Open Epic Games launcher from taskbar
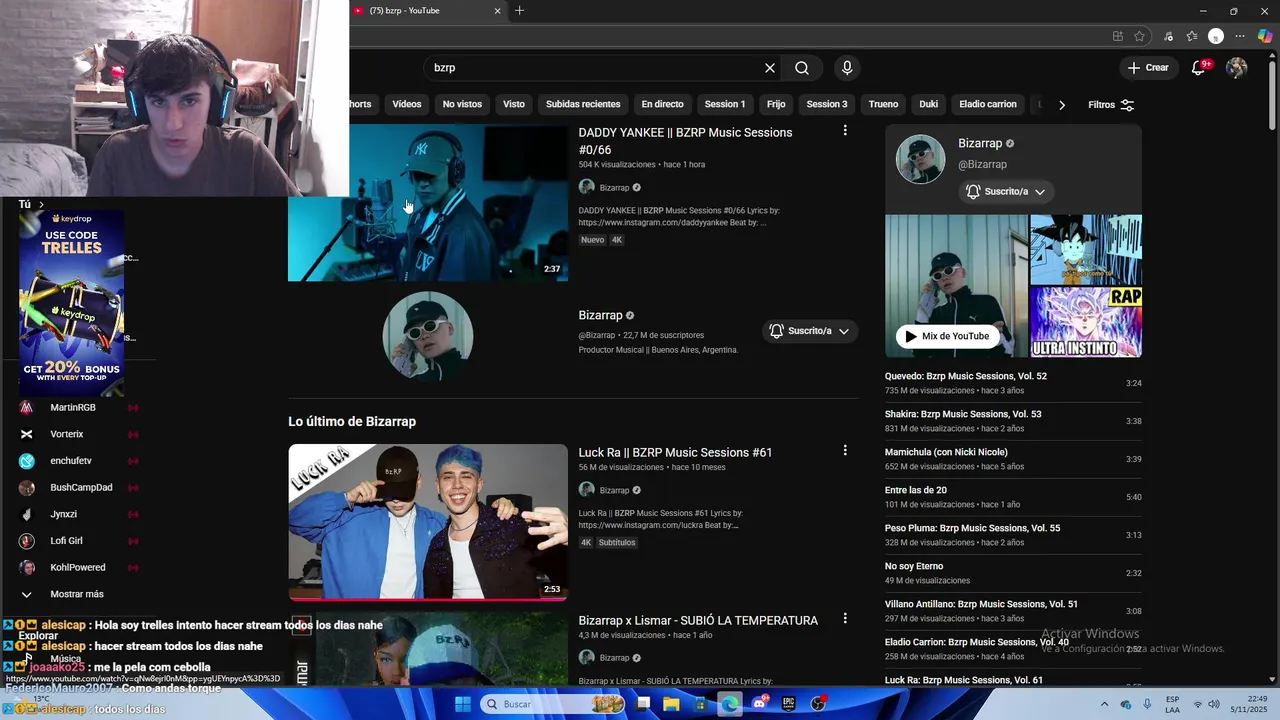1280x720 pixels. [x=789, y=704]
